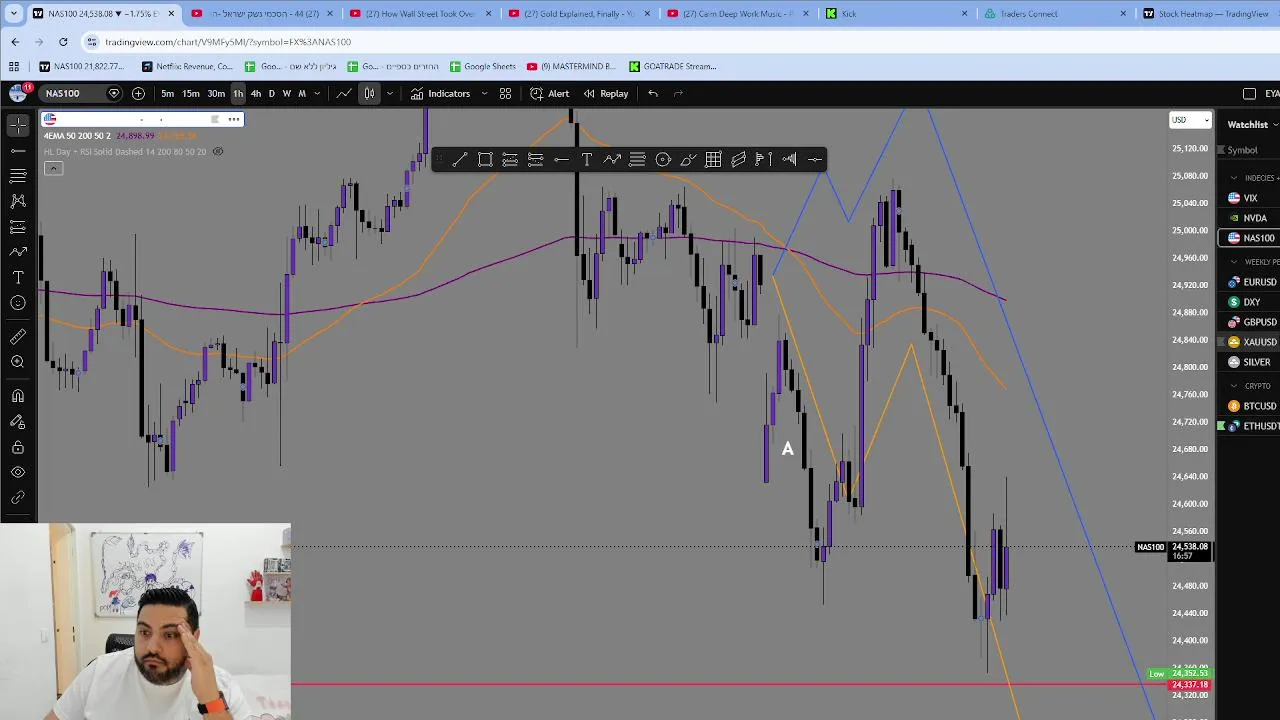Select the 15m timeframe
This screenshot has width=1280, height=720.
[x=190, y=93]
